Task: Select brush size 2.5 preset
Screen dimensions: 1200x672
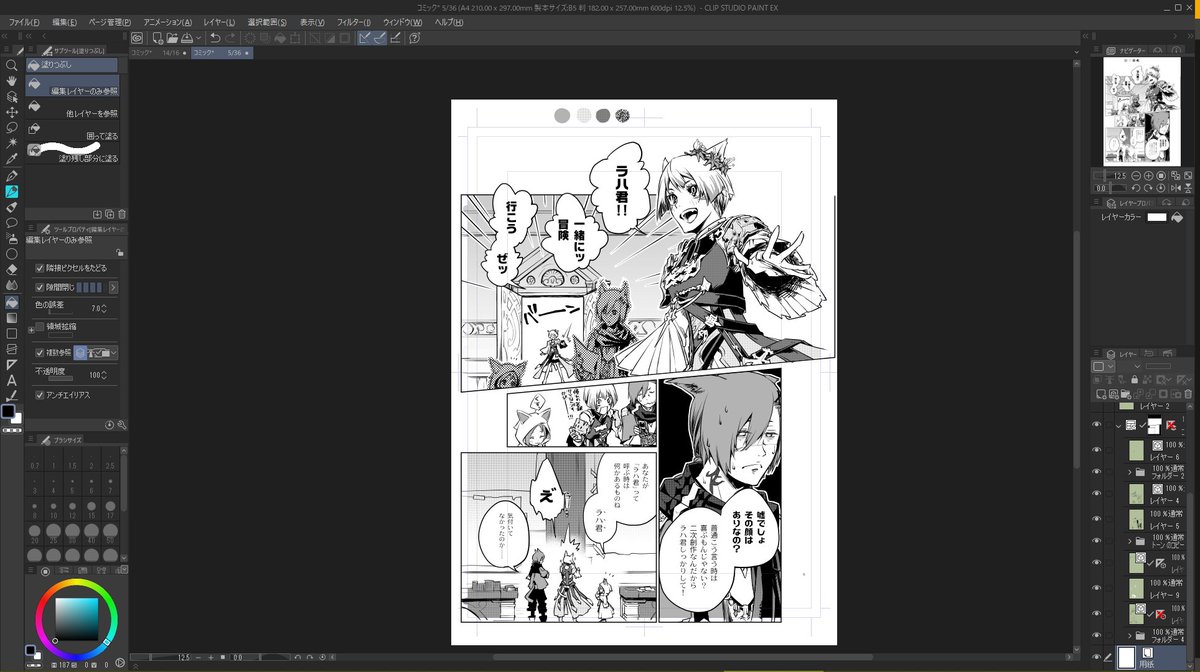Action: point(111,462)
